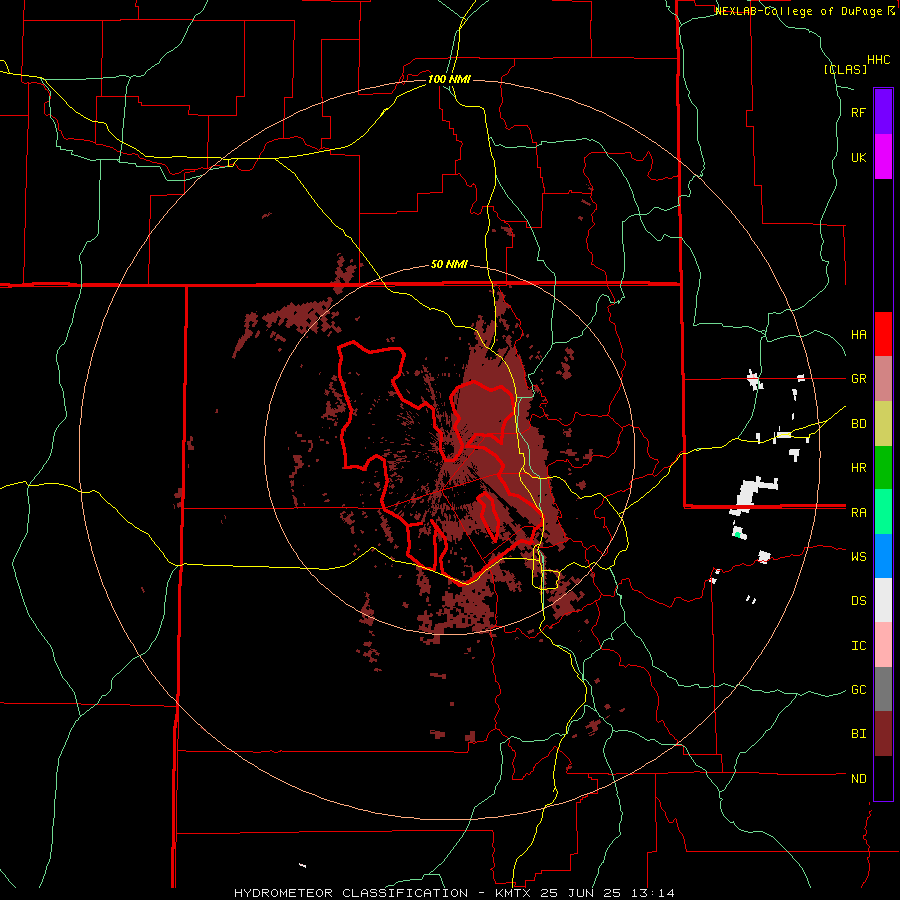900x900 pixels.
Task: Click the RA legend label
Action: pyautogui.click(x=858, y=512)
